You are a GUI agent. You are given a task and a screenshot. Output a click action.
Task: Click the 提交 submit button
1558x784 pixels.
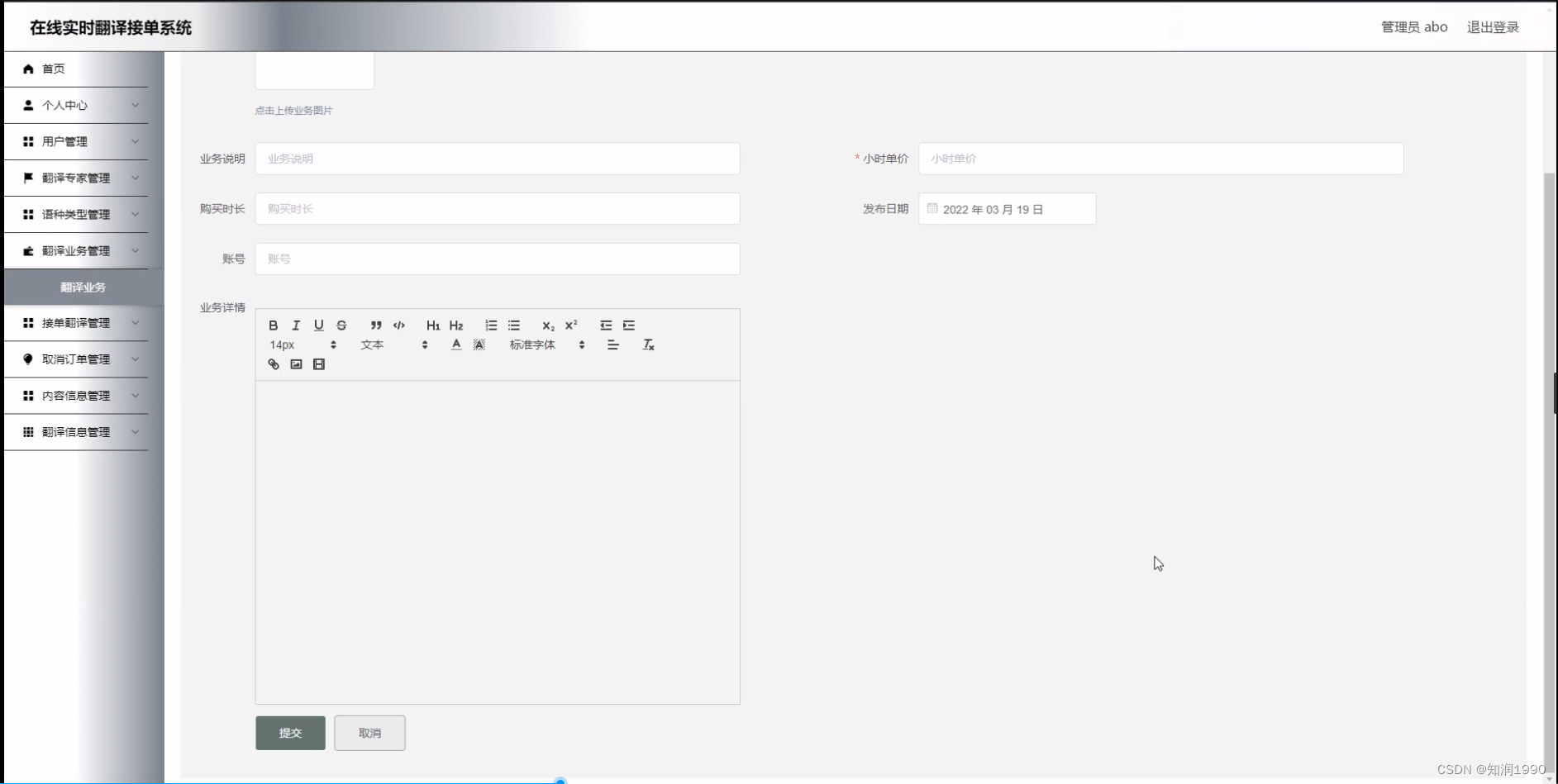(x=290, y=733)
